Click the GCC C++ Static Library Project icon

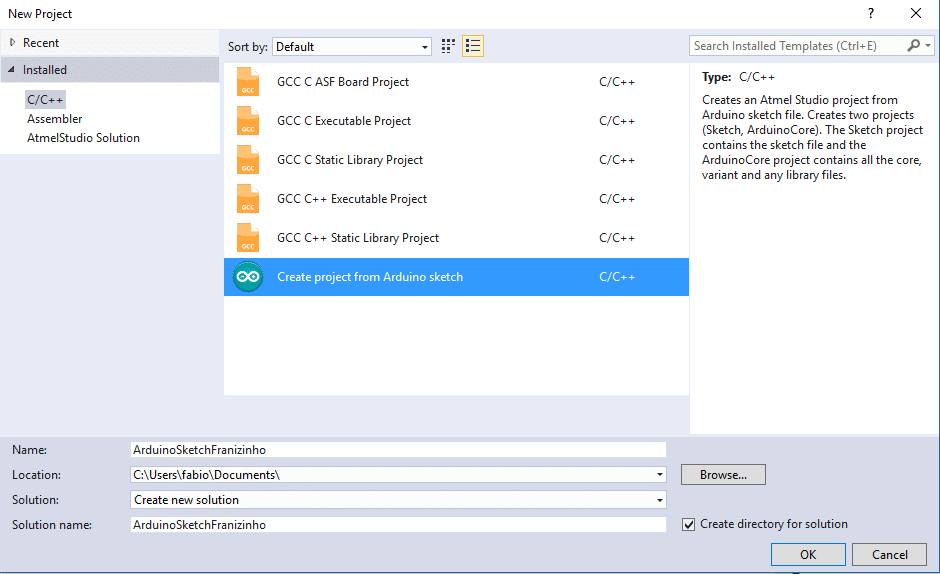point(248,238)
